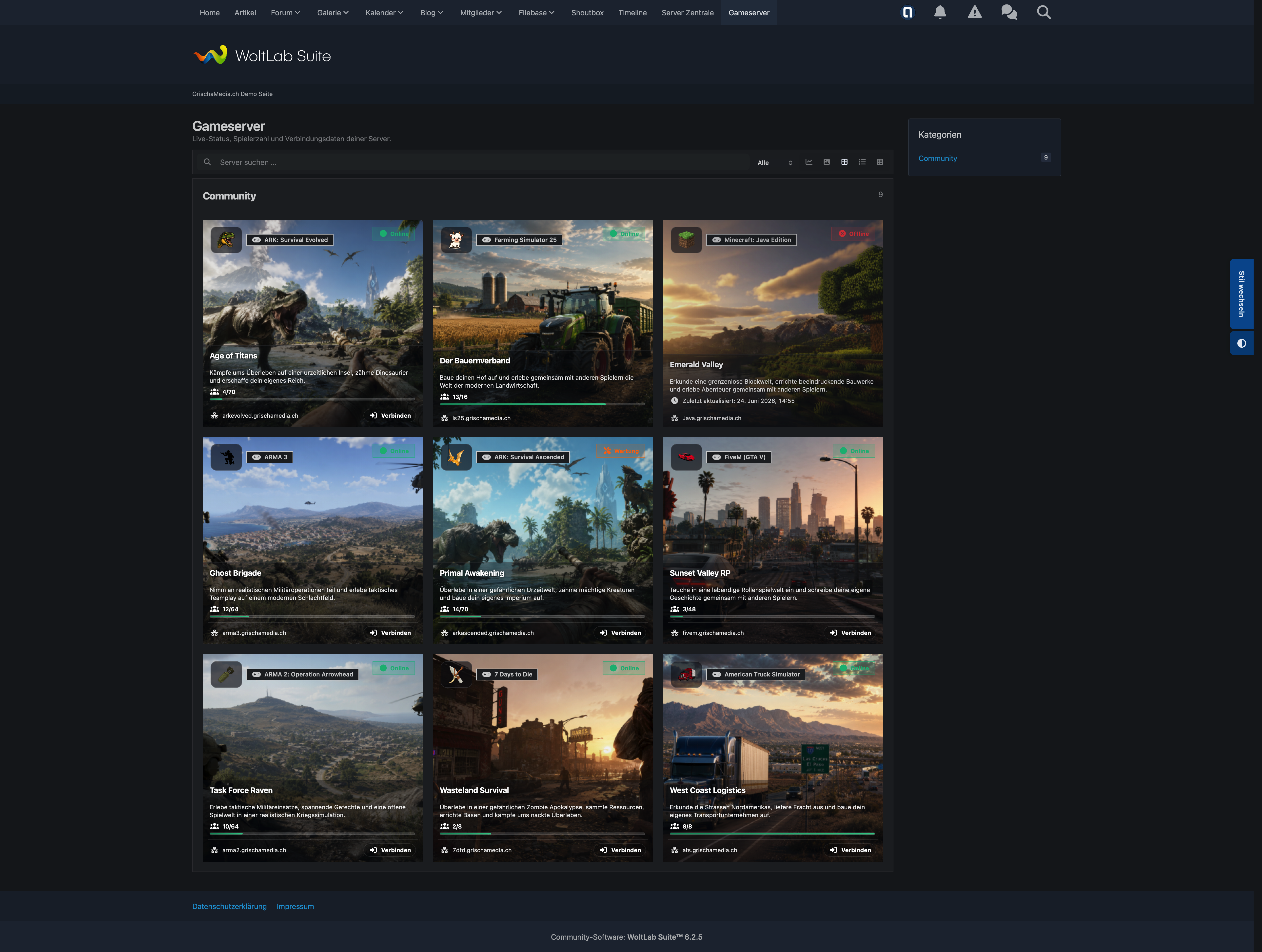Switch to the chart-line statistics view
1262x952 pixels.
point(808,162)
